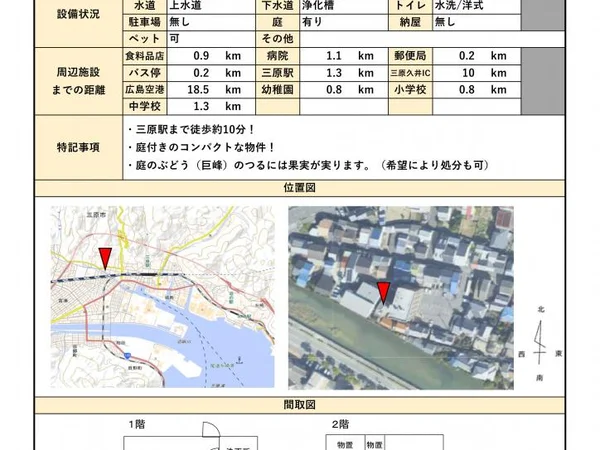Viewport: 600px width, 450px height.
Task: Click the 庭 label cell
Action: click(x=277, y=22)
